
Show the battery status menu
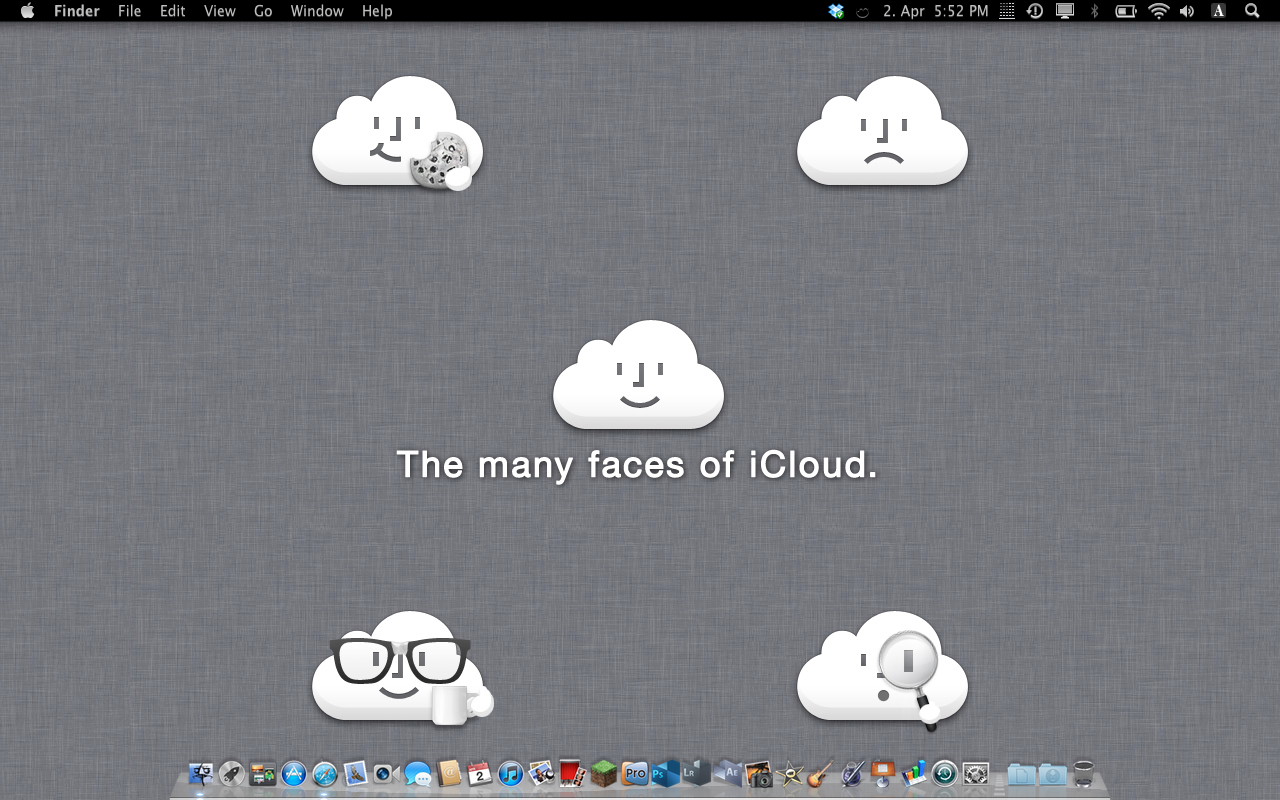(x=1126, y=11)
